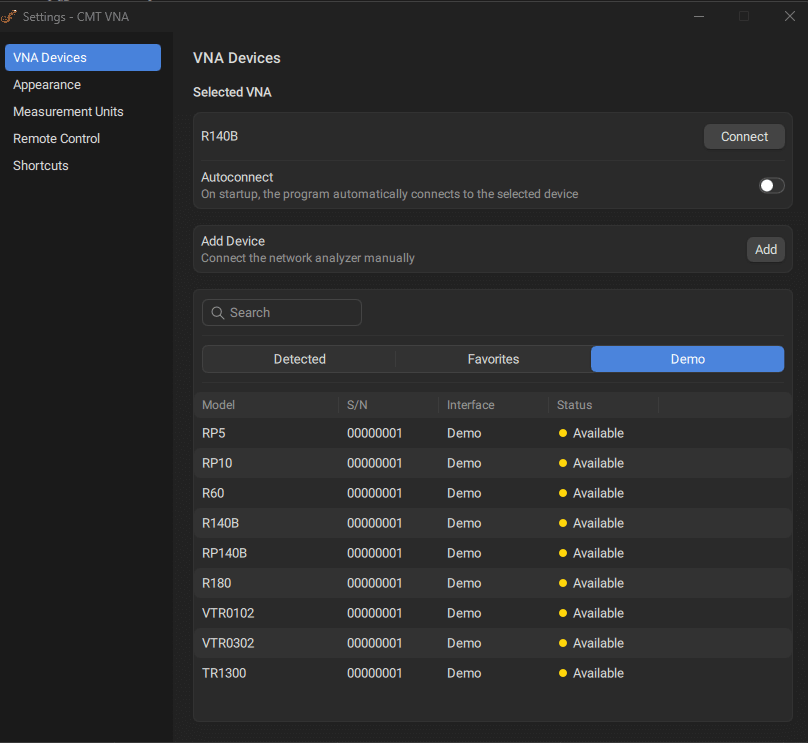
Task: Click the yellow status dot for TR1300
Action: click(563, 673)
